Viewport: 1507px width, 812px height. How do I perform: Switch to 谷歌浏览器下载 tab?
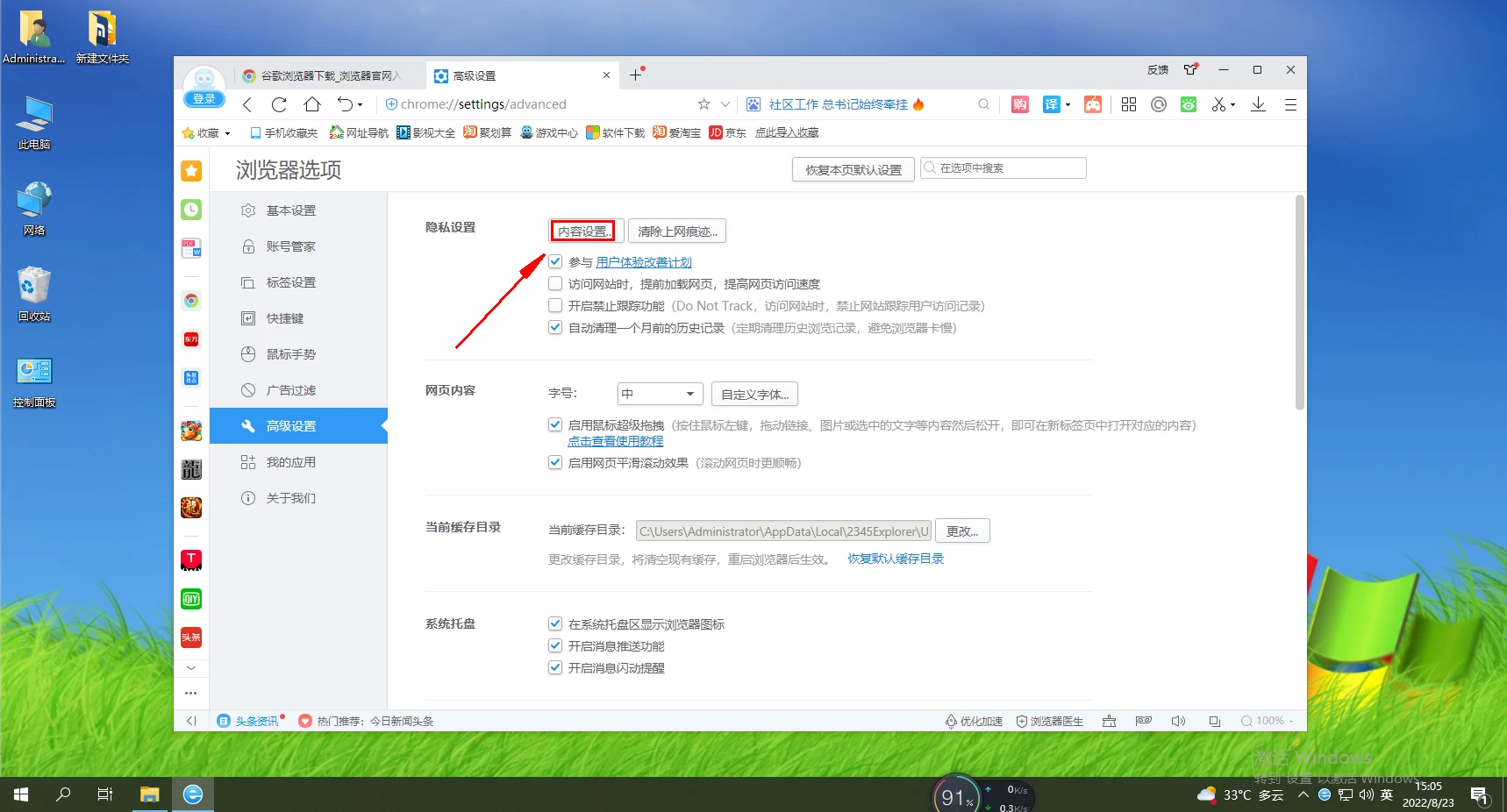(x=330, y=75)
